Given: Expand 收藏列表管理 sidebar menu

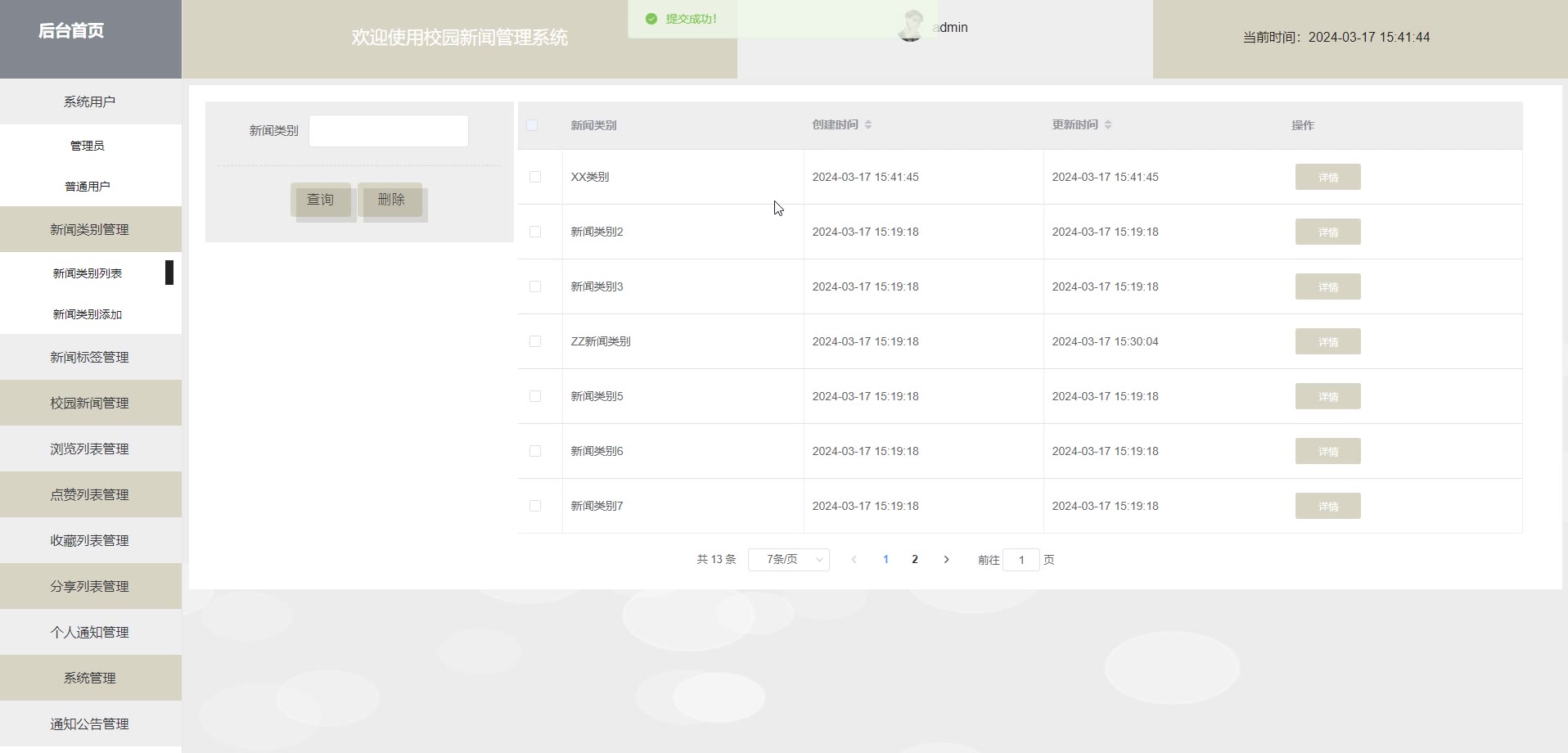Looking at the screenshot, I should coord(90,540).
